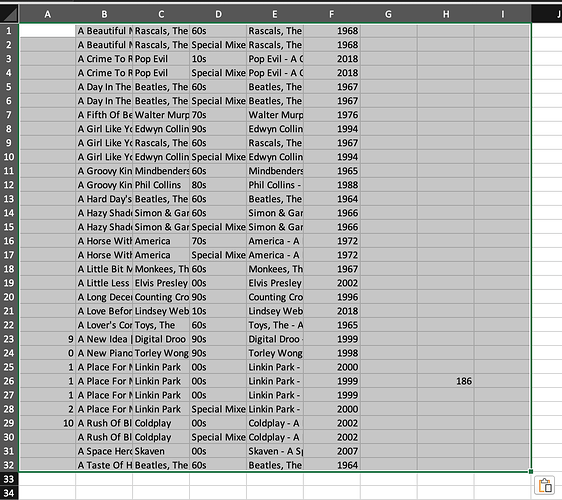Click row 33 header
562x500 pixels.
click(x=9, y=479)
